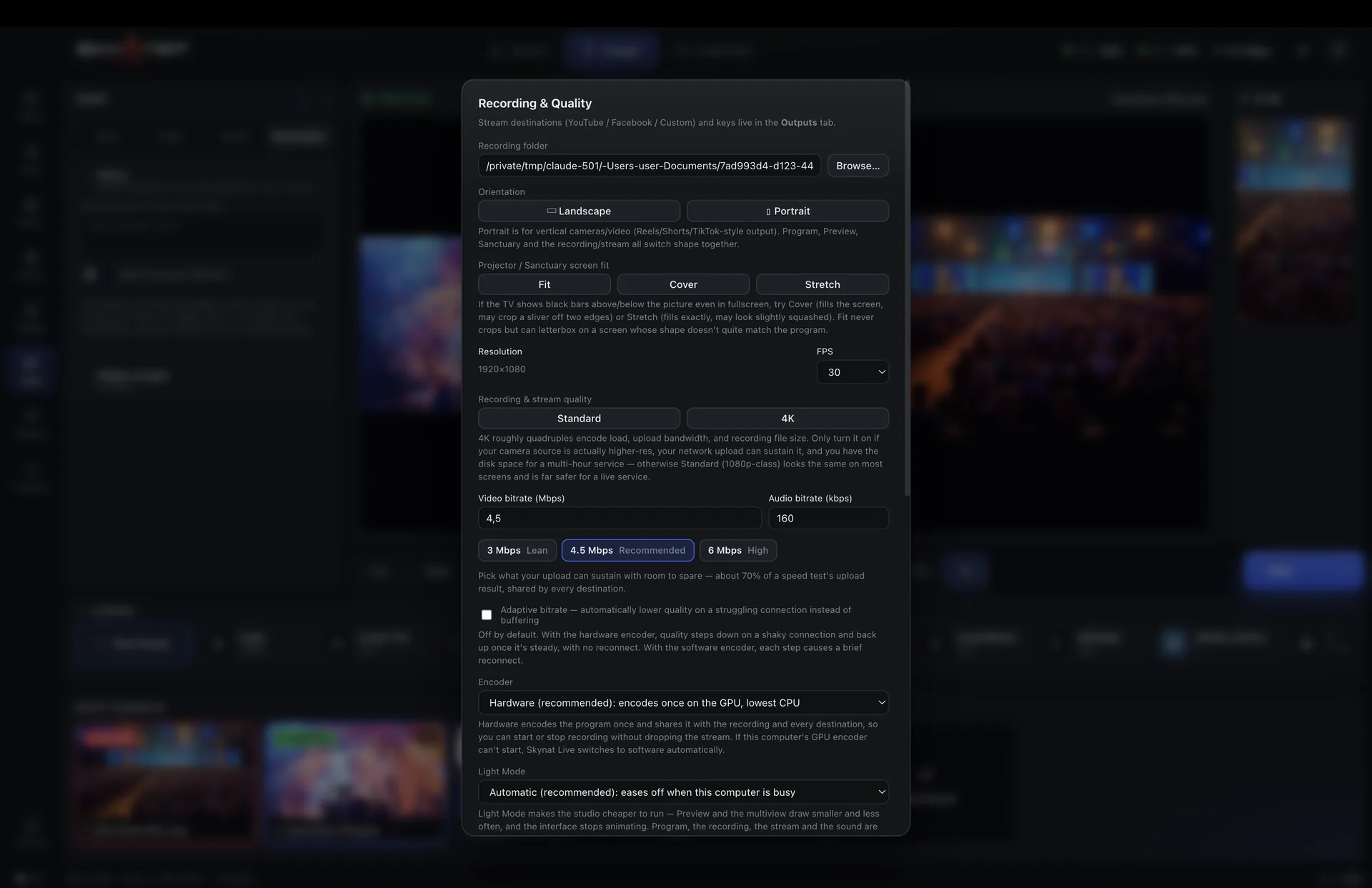Click the Recording & Quality heading
Image resolution: width=1372 pixels, height=888 pixels.
click(x=535, y=104)
